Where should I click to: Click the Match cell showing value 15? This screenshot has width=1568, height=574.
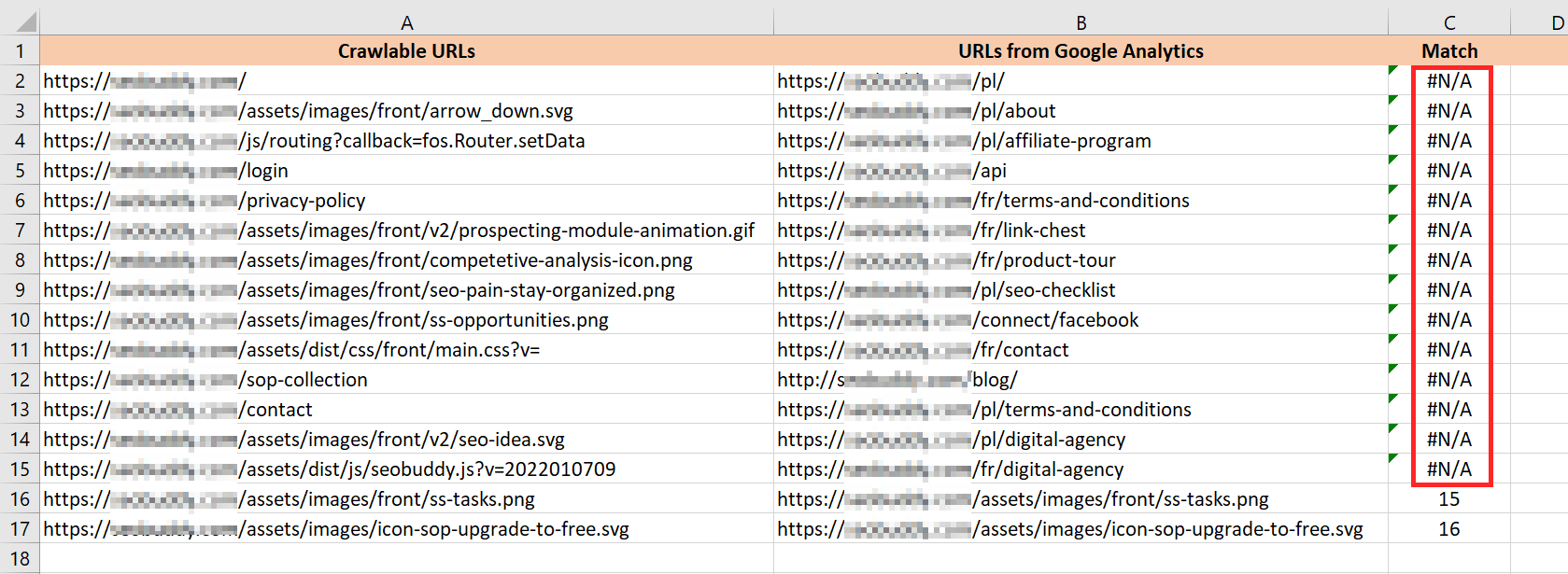coord(1448,499)
